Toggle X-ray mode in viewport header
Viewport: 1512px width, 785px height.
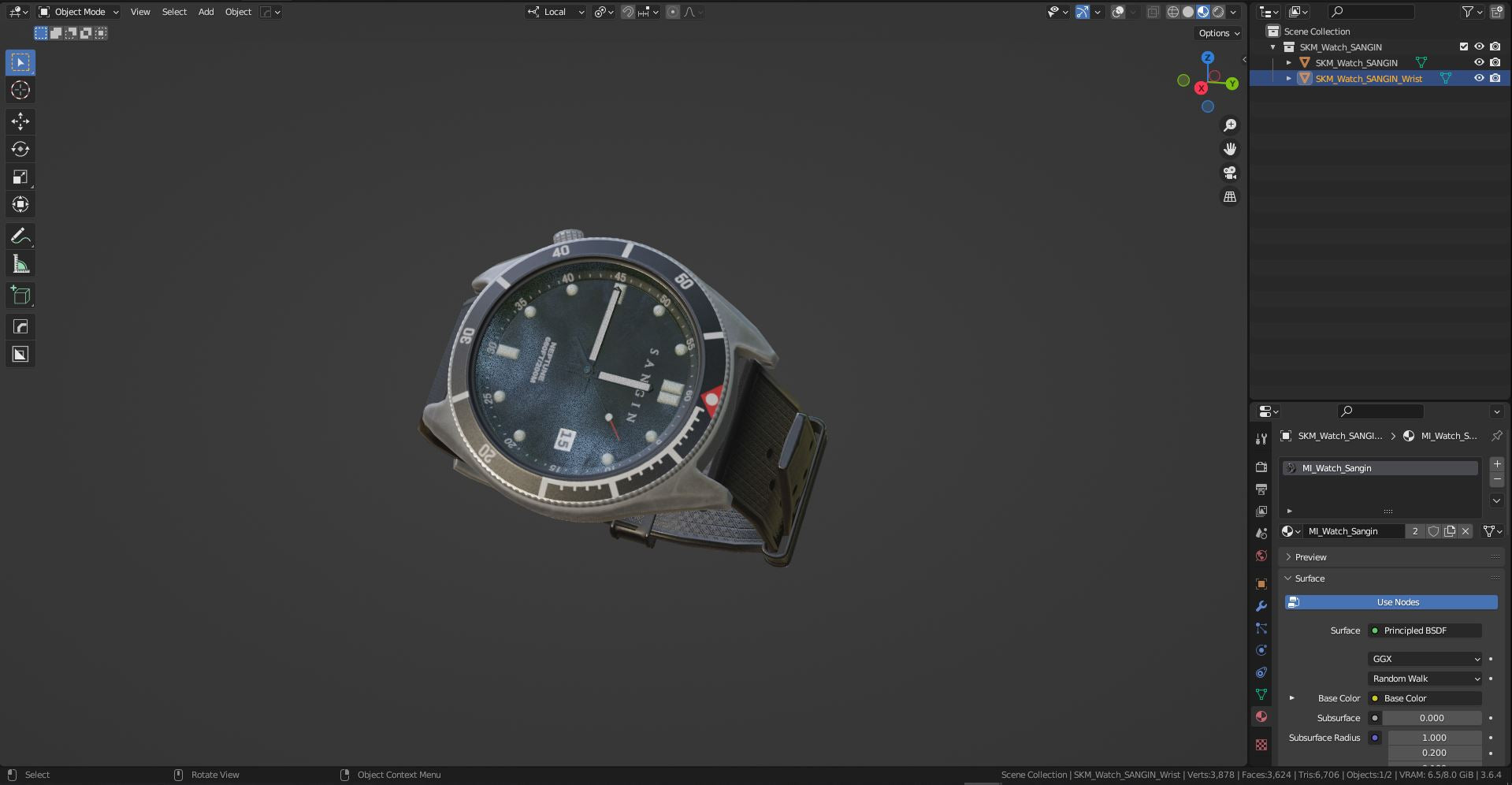point(1153,12)
